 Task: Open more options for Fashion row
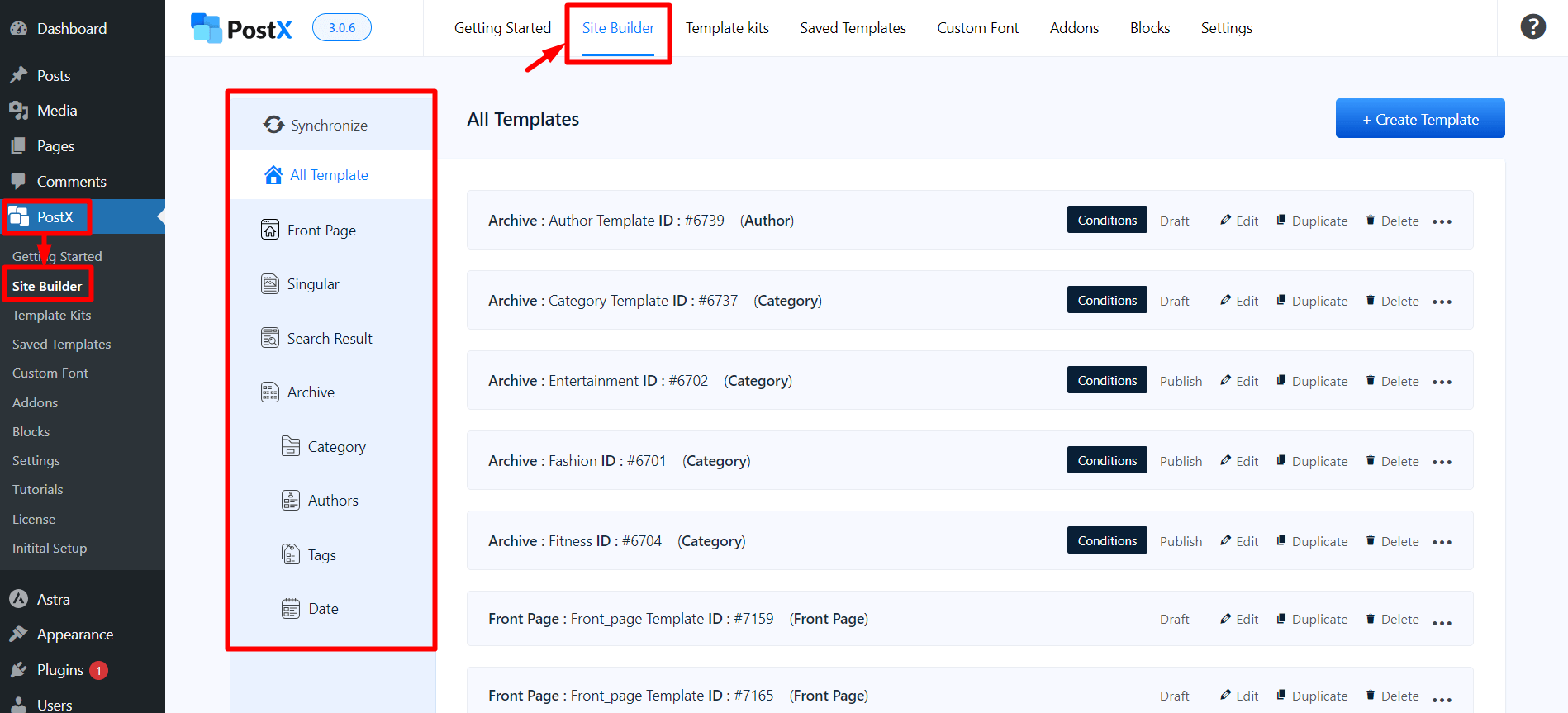click(x=1442, y=462)
